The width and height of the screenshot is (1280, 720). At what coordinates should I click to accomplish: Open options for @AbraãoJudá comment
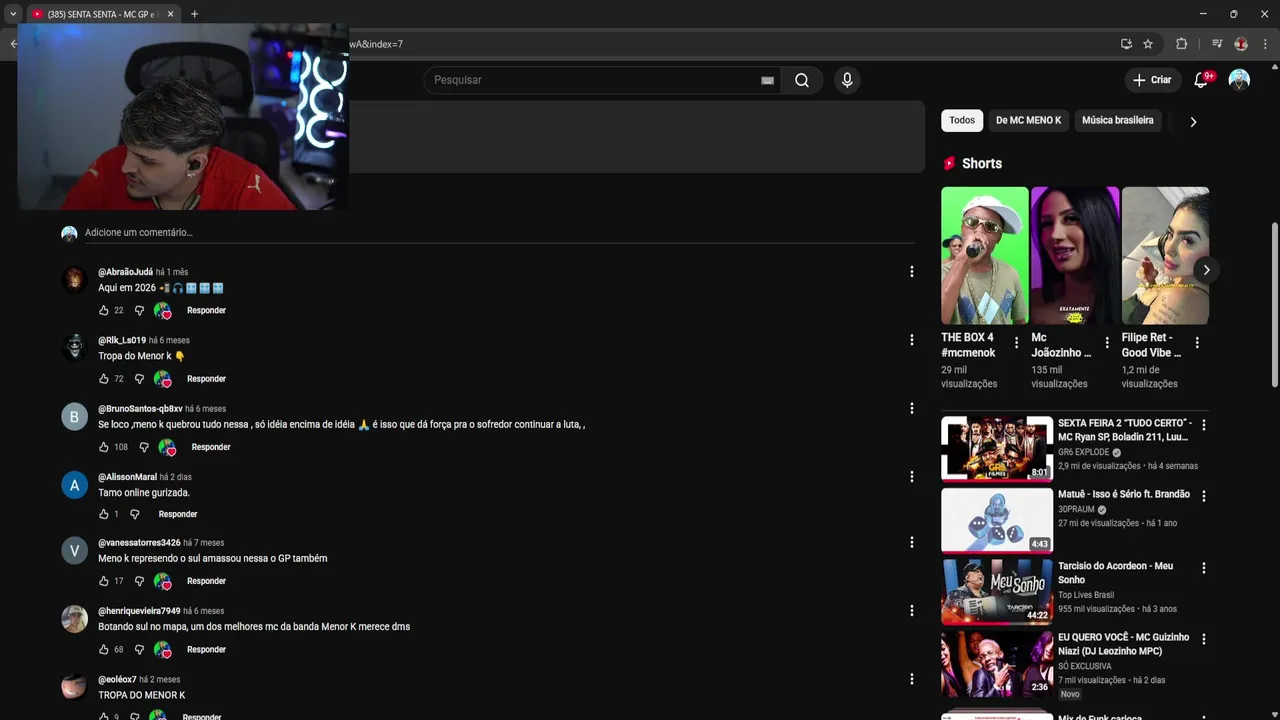tap(911, 272)
